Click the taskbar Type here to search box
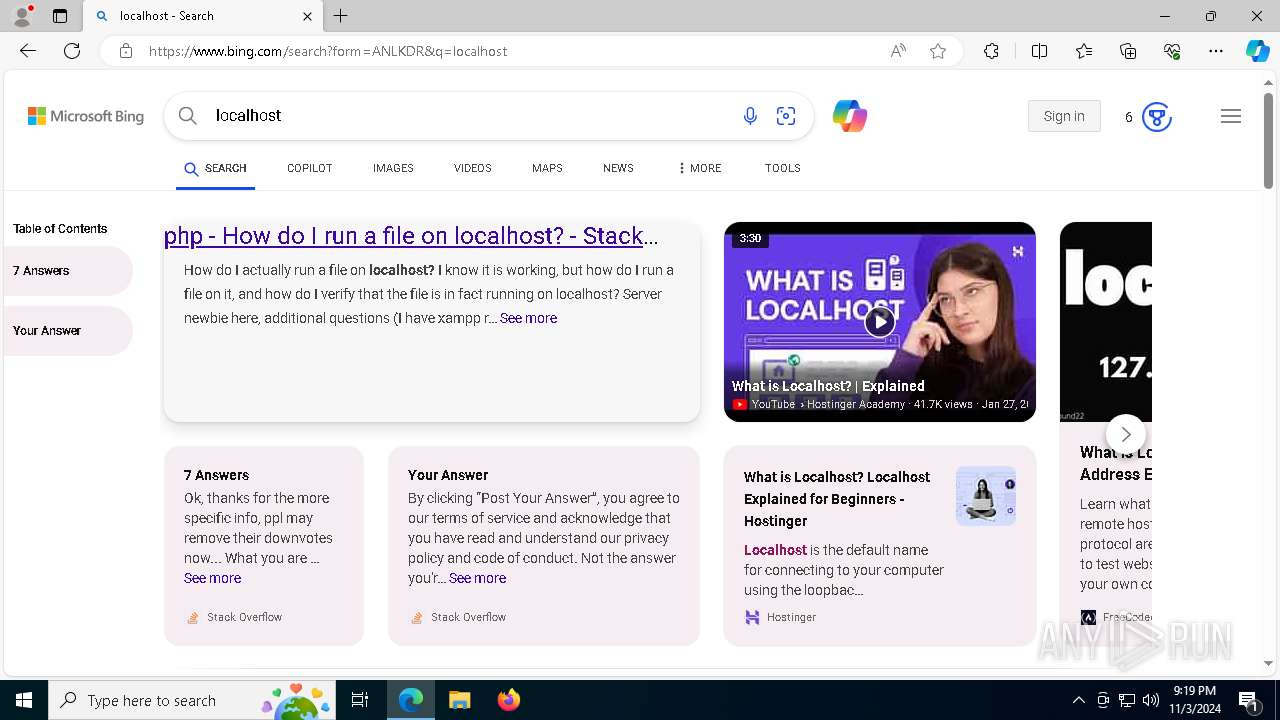 (192, 700)
